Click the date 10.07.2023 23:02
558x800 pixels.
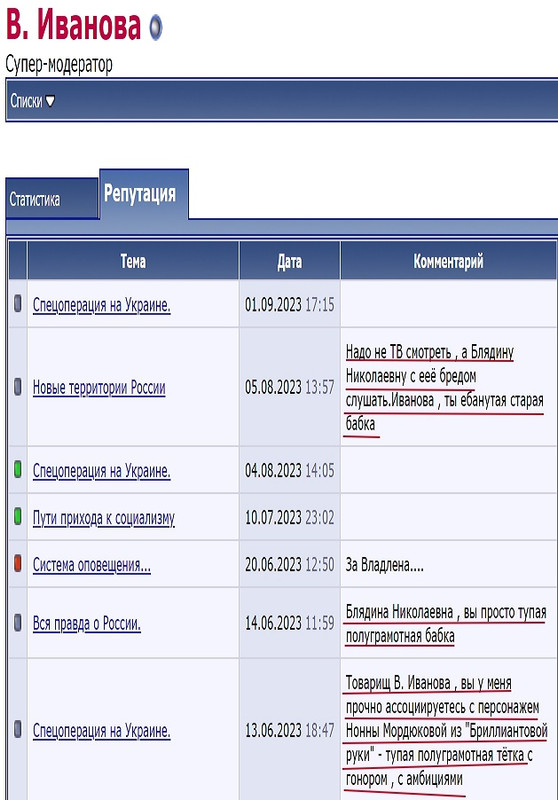point(290,517)
